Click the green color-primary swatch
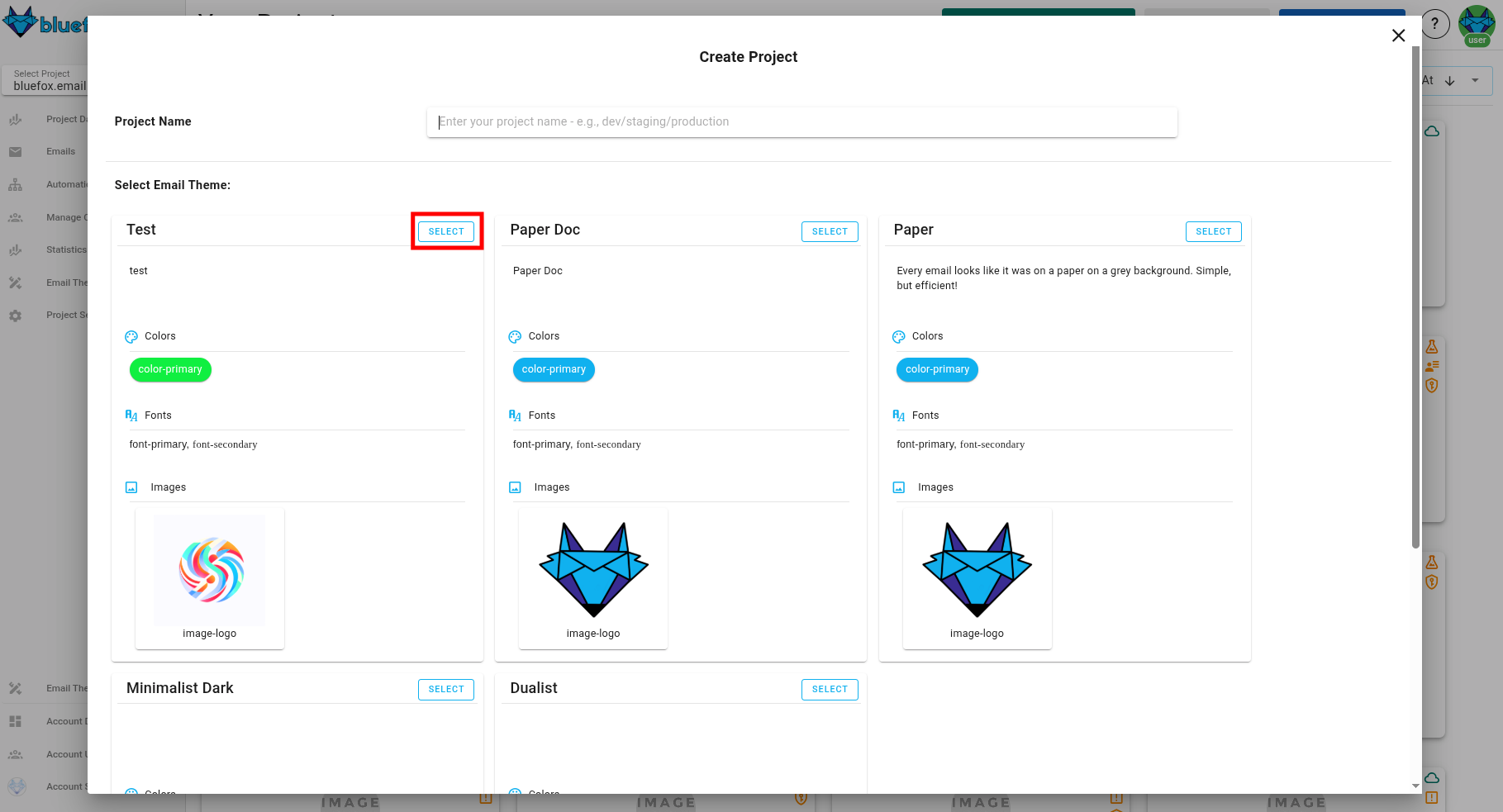 pyautogui.click(x=170, y=369)
